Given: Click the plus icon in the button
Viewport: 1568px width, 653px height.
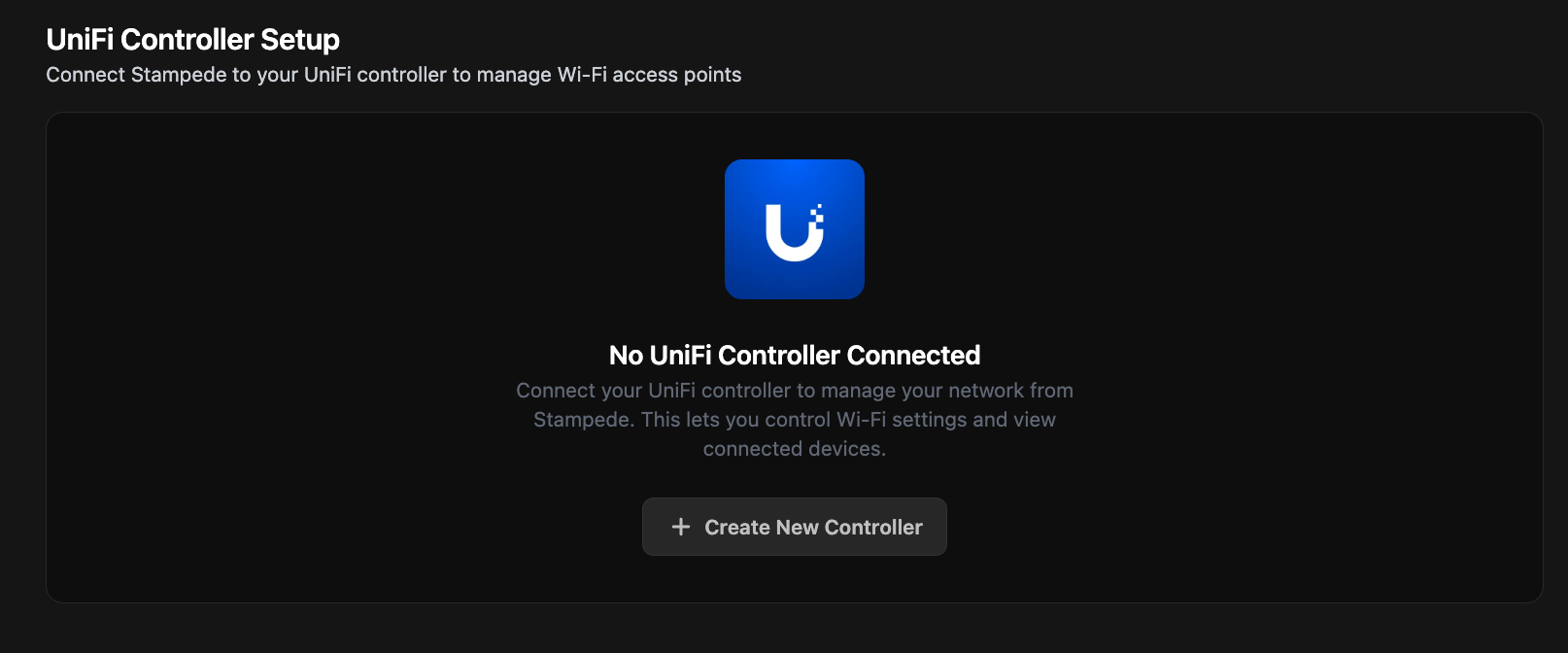Looking at the screenshot, I should (x=681, y=527).
